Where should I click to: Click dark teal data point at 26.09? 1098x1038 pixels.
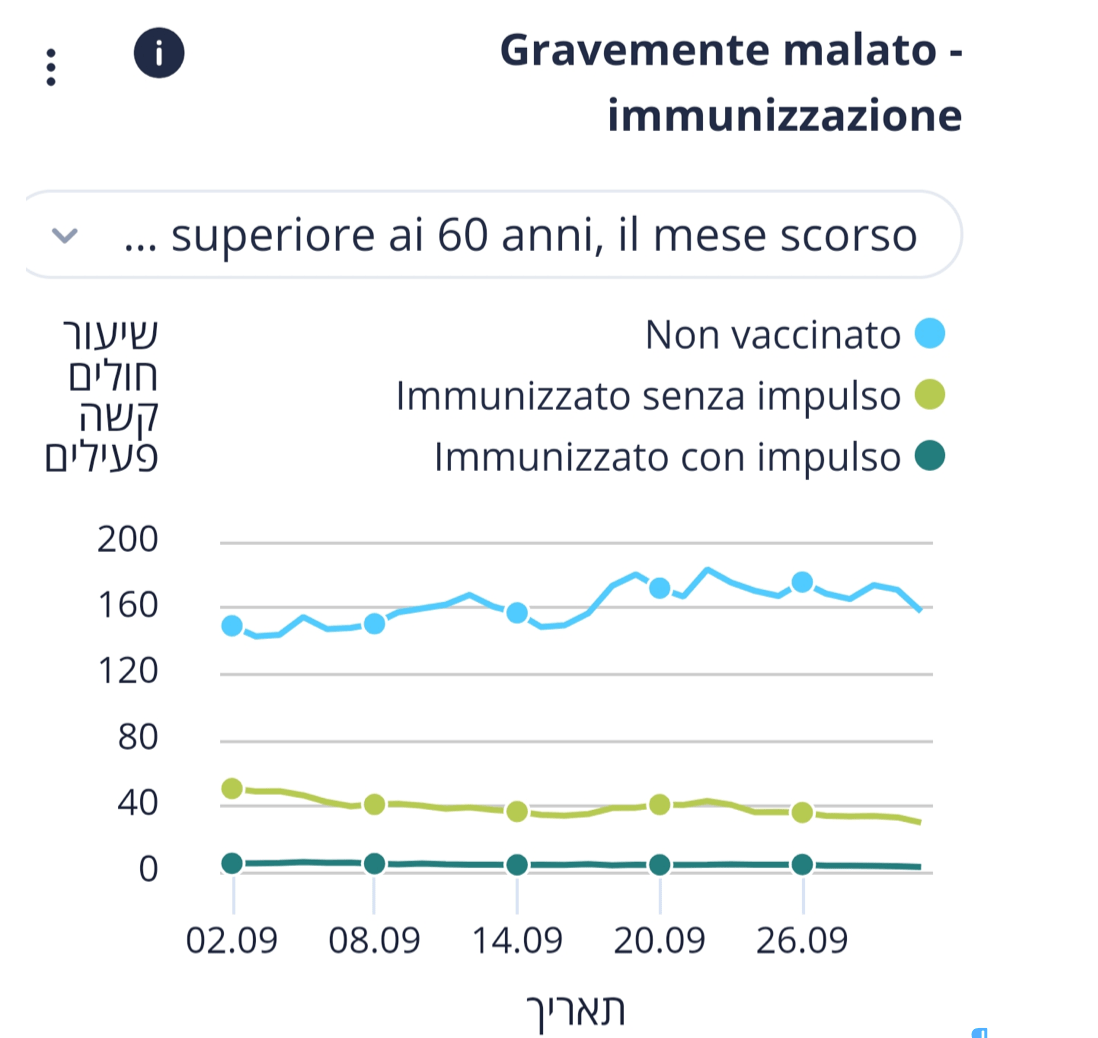coord(802,864)
